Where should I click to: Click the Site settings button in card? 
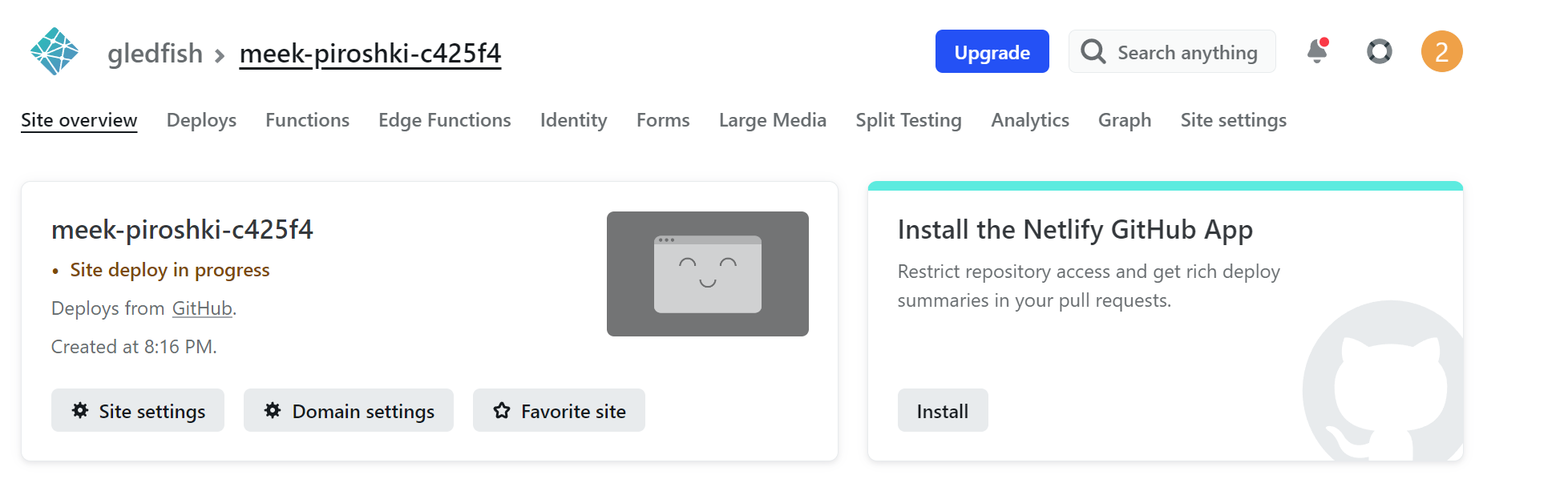[x=138, y=410]
